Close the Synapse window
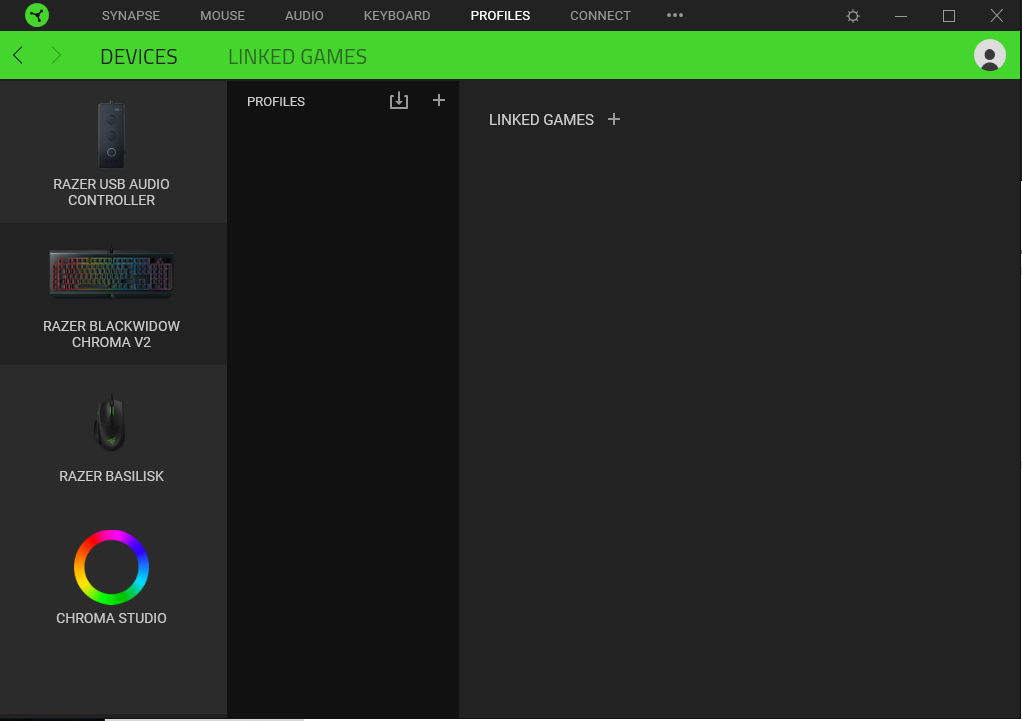The height and width of the screenshot is (721, 1022). pos(997,16)
